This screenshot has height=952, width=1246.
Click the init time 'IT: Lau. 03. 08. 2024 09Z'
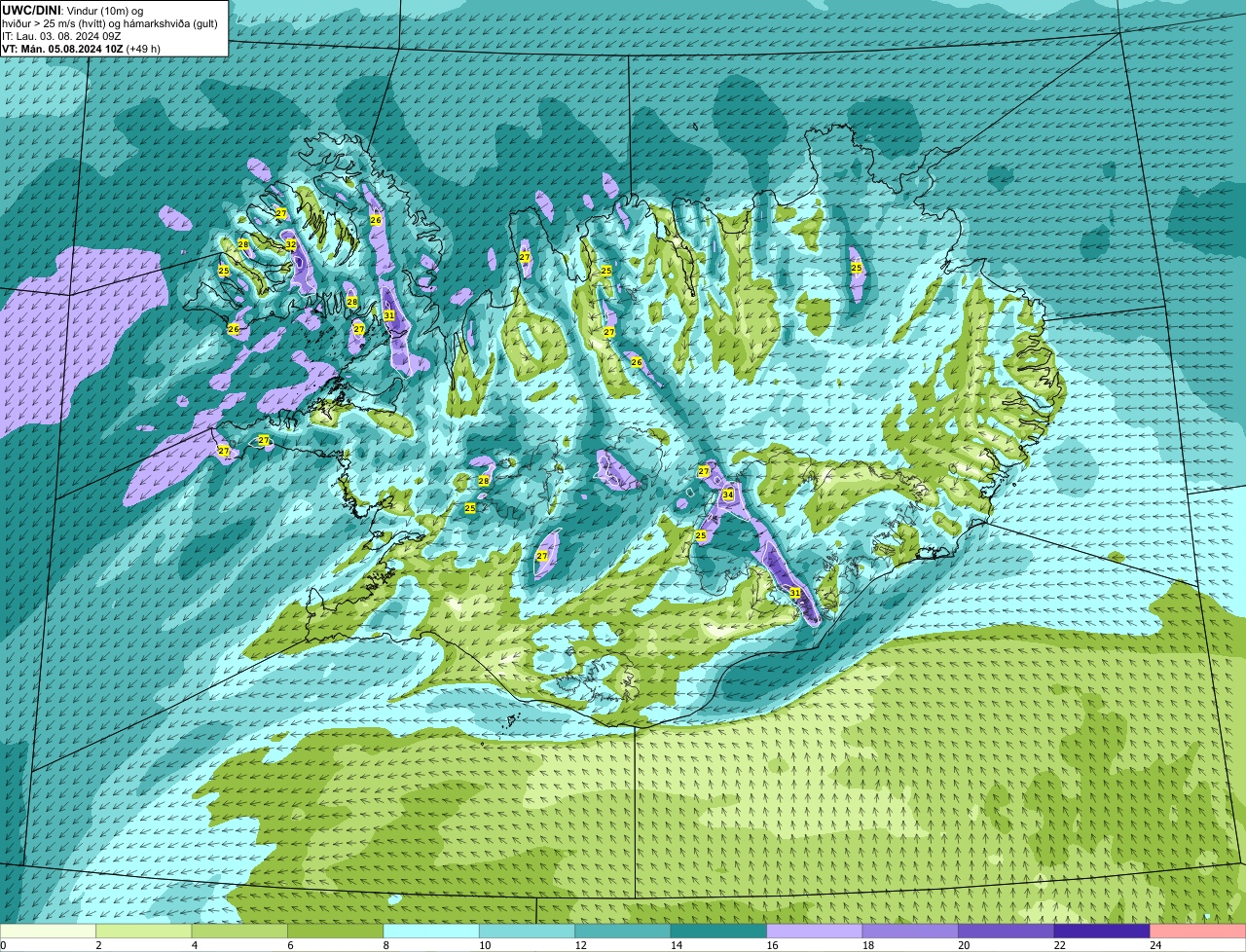click(61, 36)
